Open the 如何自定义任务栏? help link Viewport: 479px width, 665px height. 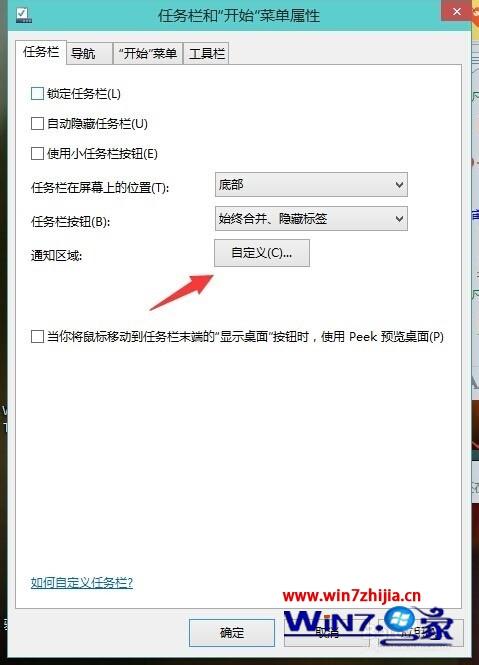coord(81,583)
